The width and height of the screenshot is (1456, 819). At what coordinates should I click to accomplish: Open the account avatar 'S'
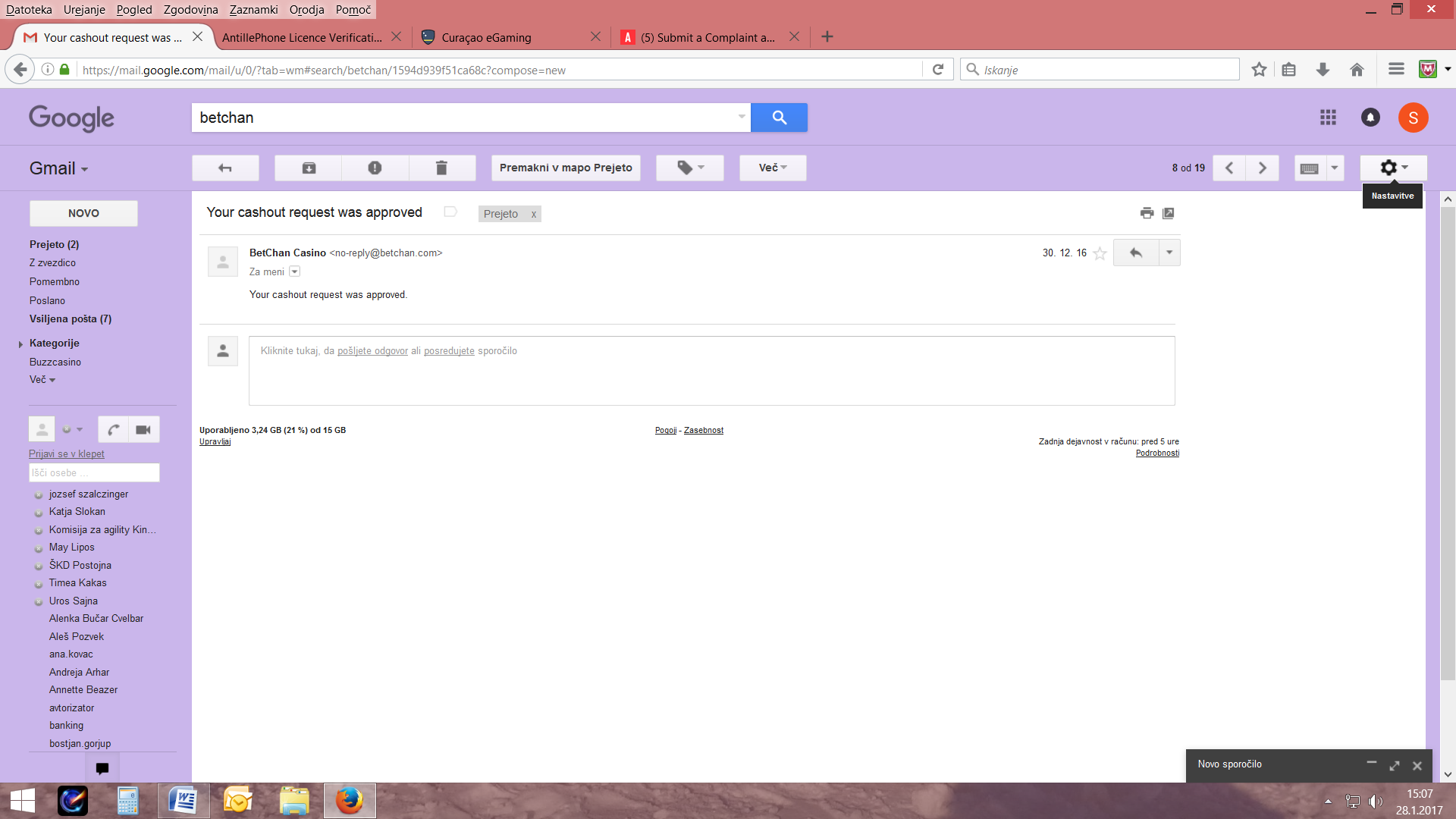1414,118
